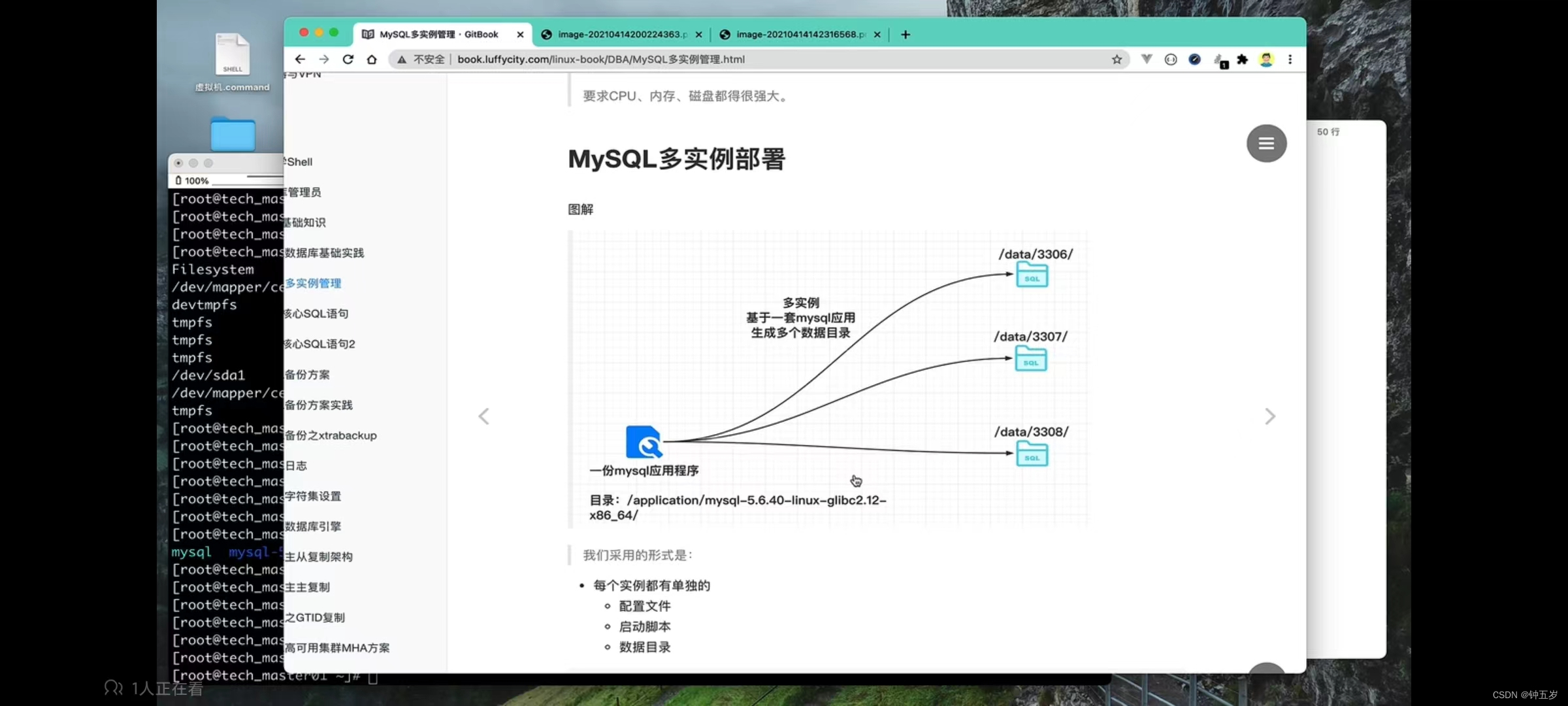
Task: Open the 主从复制架构 chapter in sidebar
Action: [x=319, y=557]
